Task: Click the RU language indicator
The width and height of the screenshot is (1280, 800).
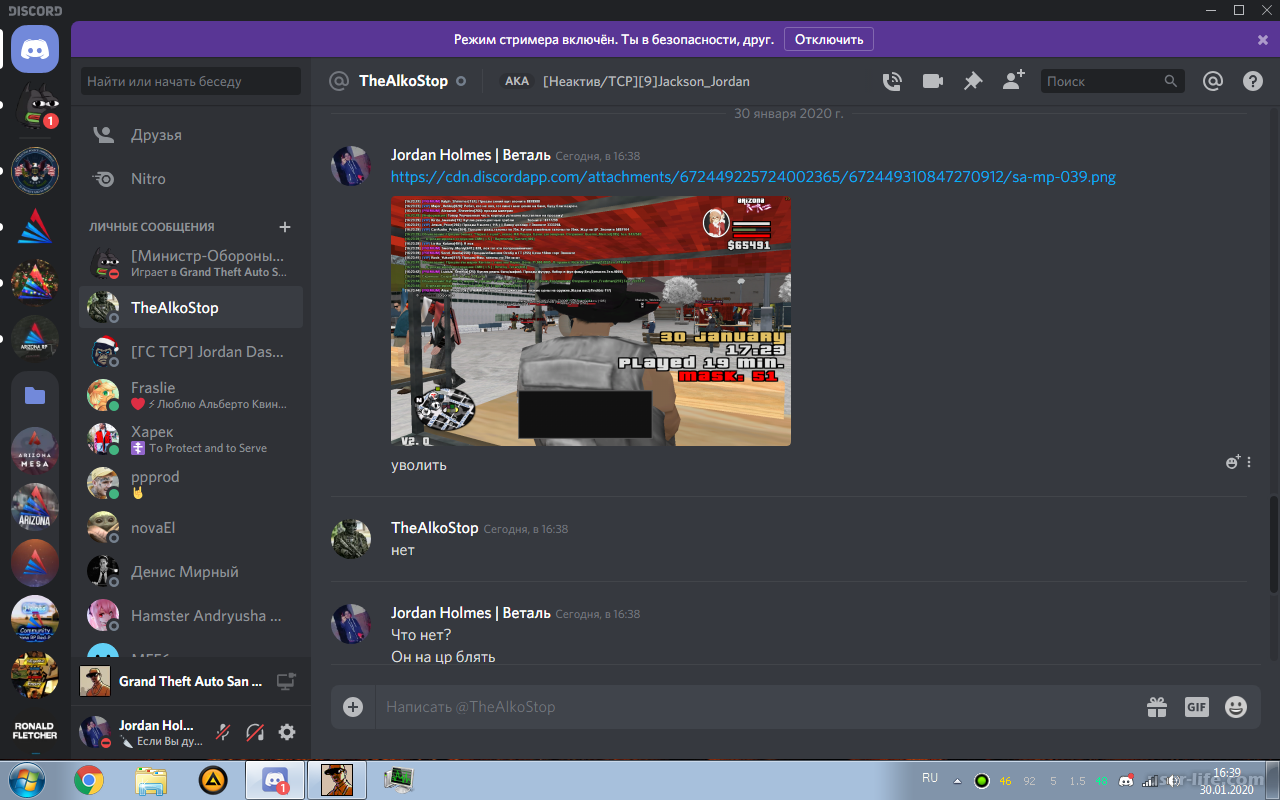Action: pos(930,778)
